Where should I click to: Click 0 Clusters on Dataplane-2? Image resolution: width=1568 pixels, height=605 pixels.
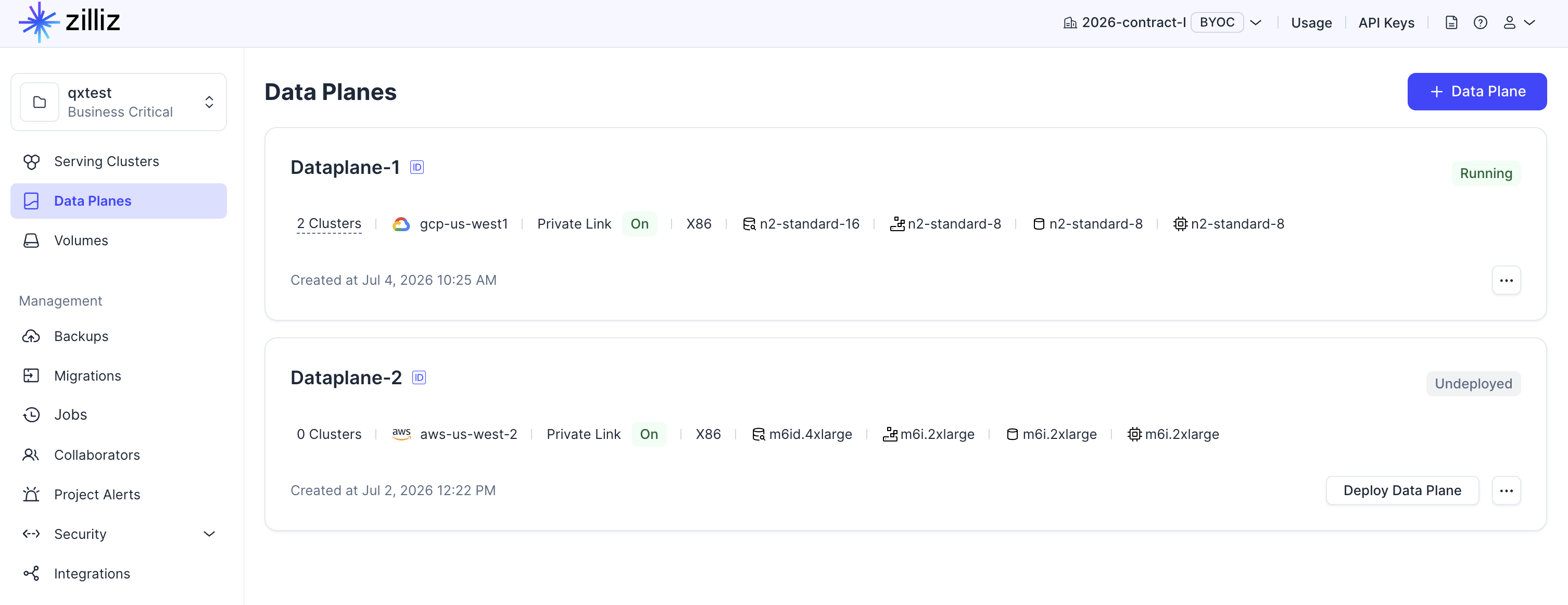pos(328,434)
